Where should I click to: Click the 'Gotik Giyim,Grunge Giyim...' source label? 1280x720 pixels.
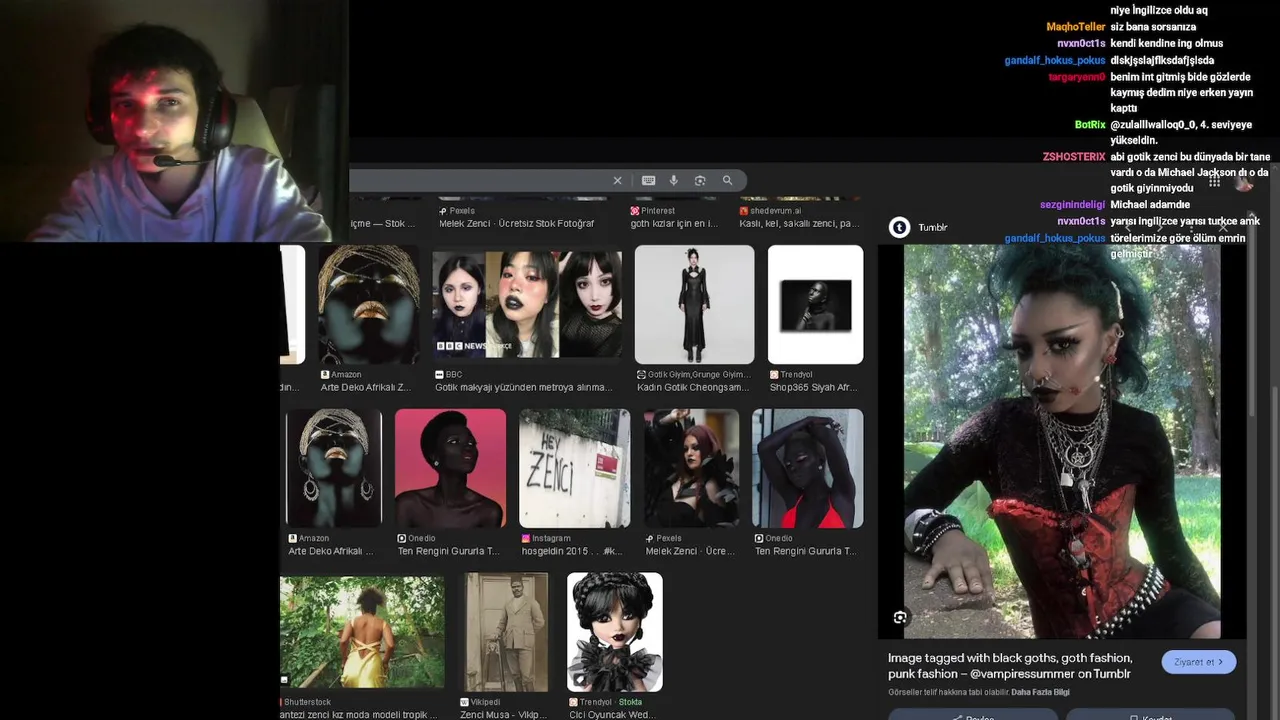[693, 375]
